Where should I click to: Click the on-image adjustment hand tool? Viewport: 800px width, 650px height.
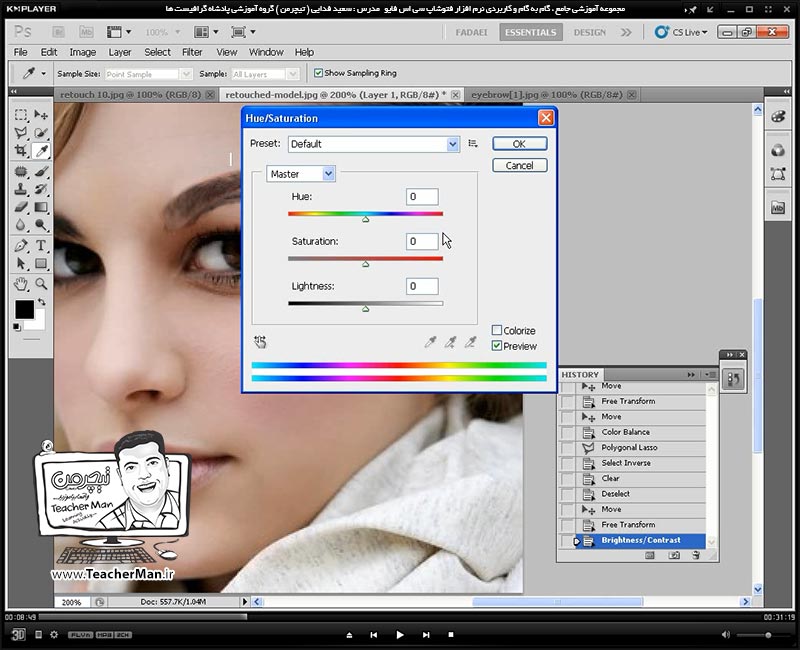[260, 342]
